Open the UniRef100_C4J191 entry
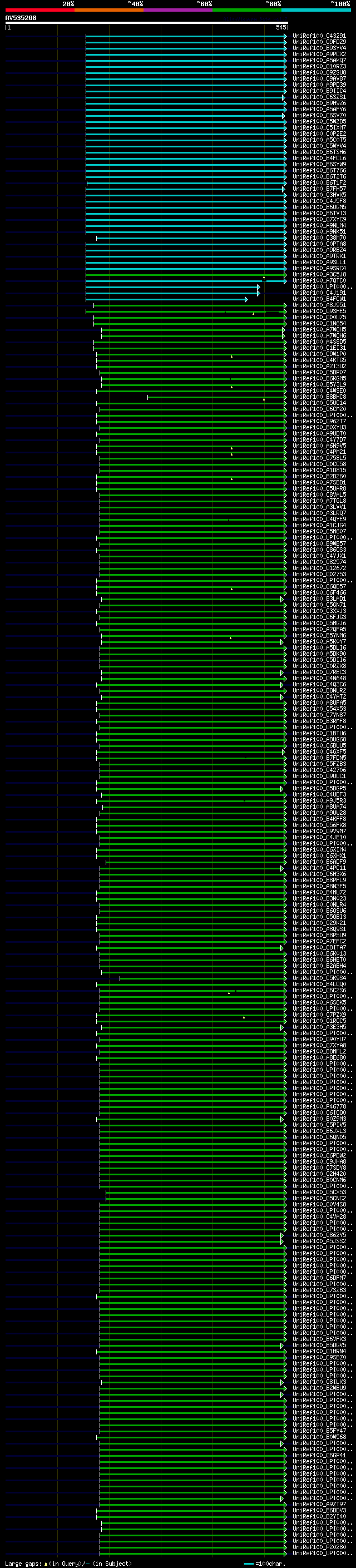The image size is (356, 1568). (319, 293)
